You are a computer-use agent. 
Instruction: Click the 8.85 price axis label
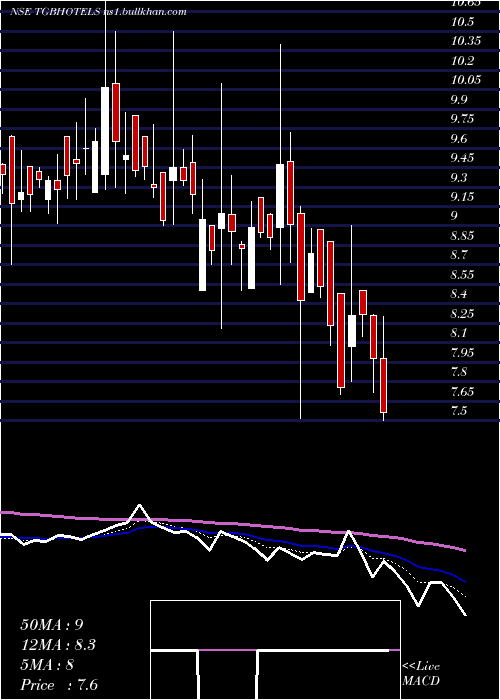(462, 236)
